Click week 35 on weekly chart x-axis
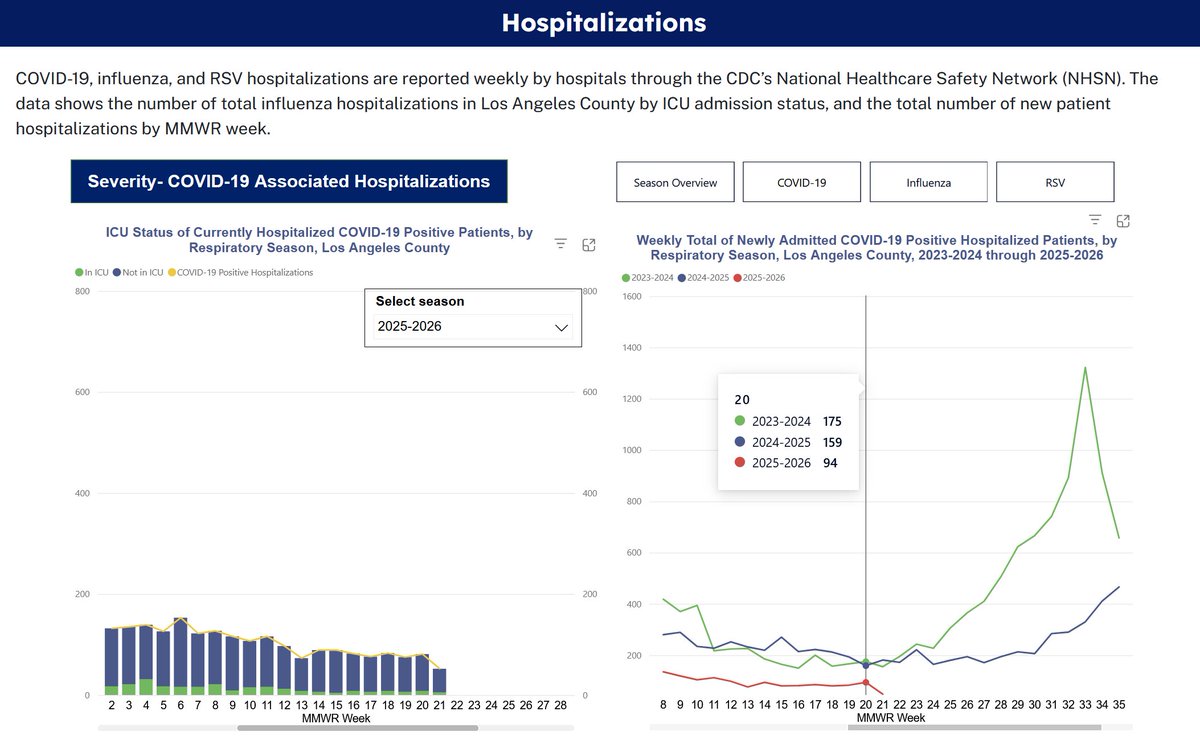Screen dimensions: 1200x736 pos(1118,705)
